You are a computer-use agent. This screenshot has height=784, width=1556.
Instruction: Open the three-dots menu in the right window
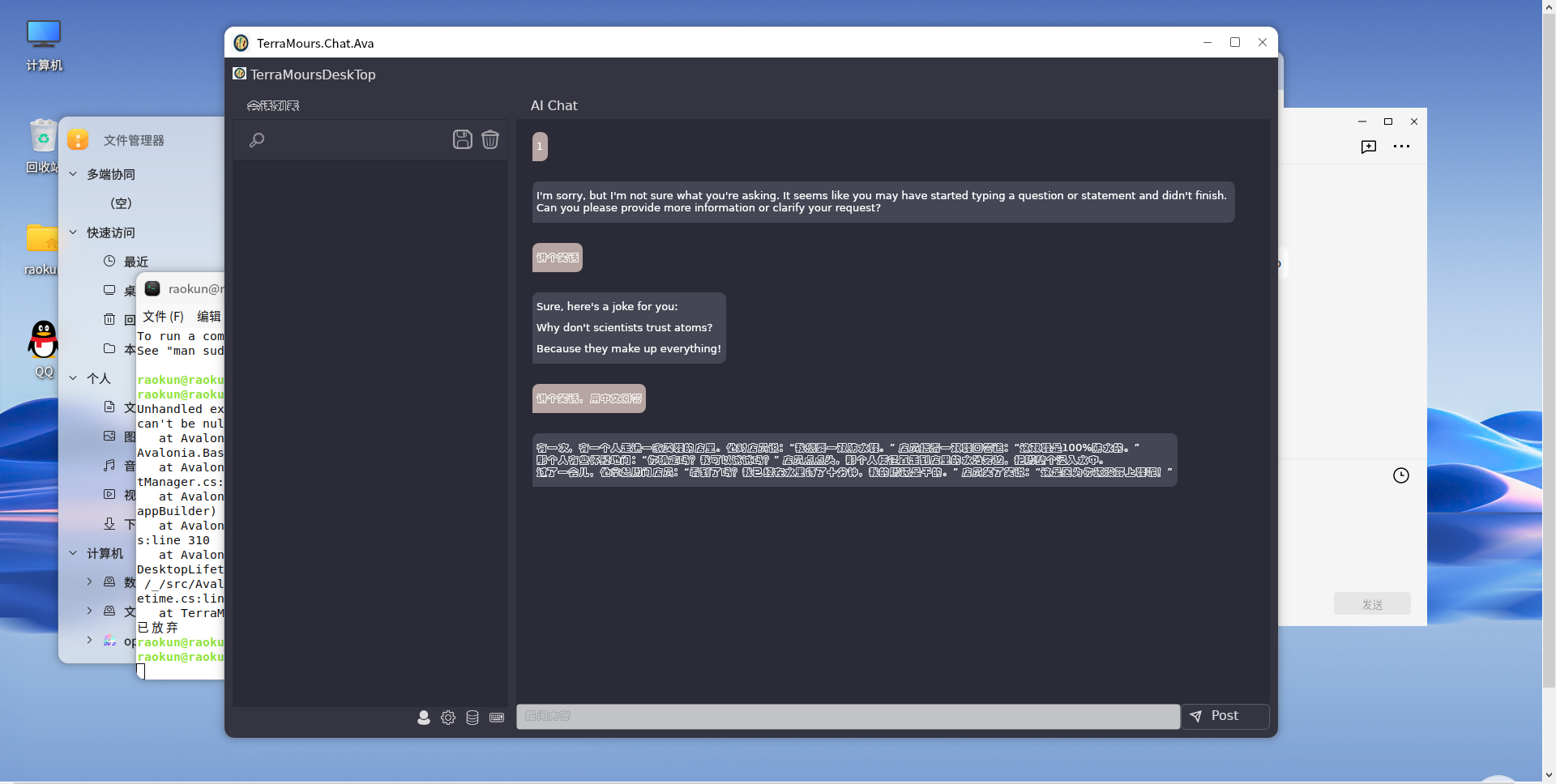1402,147
